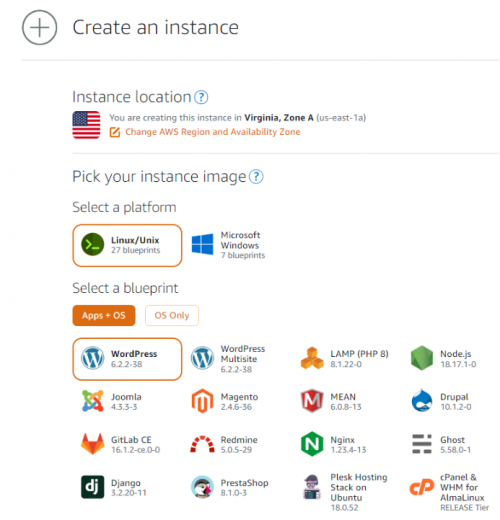Switch to the OS Only tab
500x520 pixels.
click(172, 315)
